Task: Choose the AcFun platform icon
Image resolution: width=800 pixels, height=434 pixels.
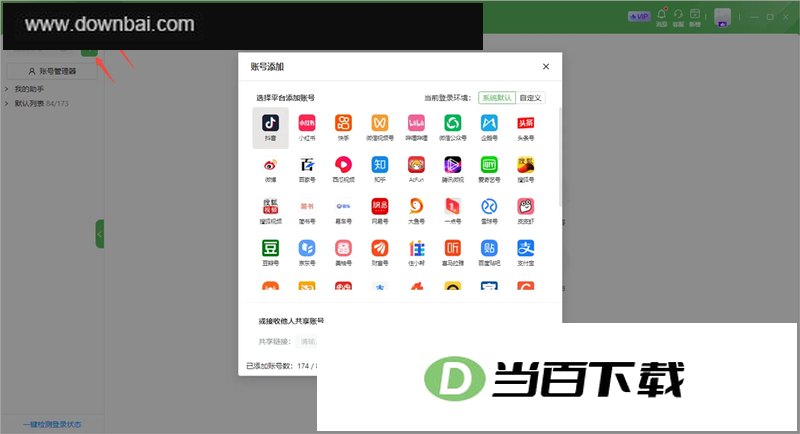Action: 416,165
